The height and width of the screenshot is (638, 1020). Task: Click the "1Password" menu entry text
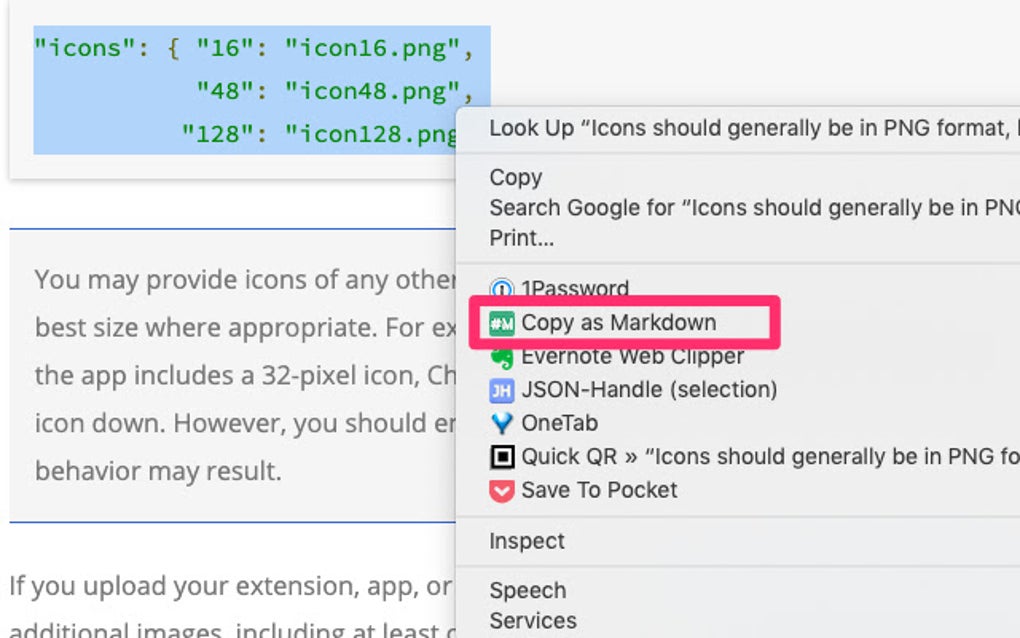pos(573,288)
